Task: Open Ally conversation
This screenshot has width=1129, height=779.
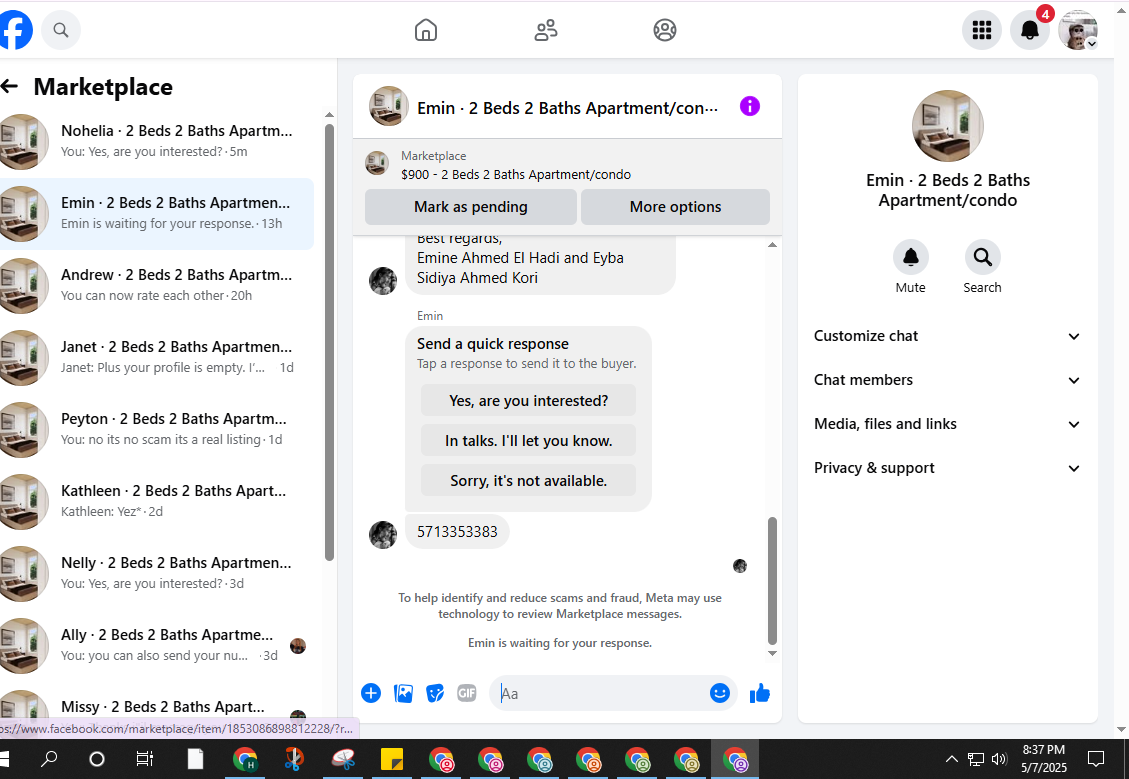Action: (157, 646)
